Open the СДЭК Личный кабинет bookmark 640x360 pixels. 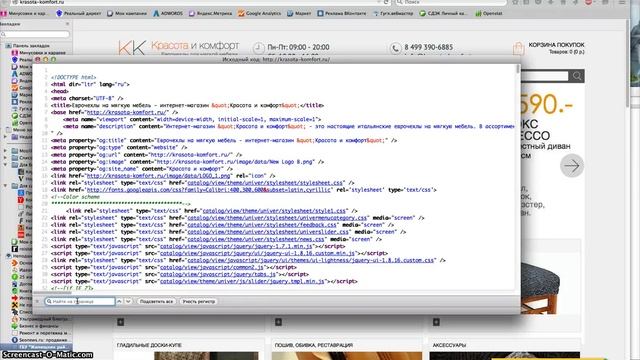(443, 13)
